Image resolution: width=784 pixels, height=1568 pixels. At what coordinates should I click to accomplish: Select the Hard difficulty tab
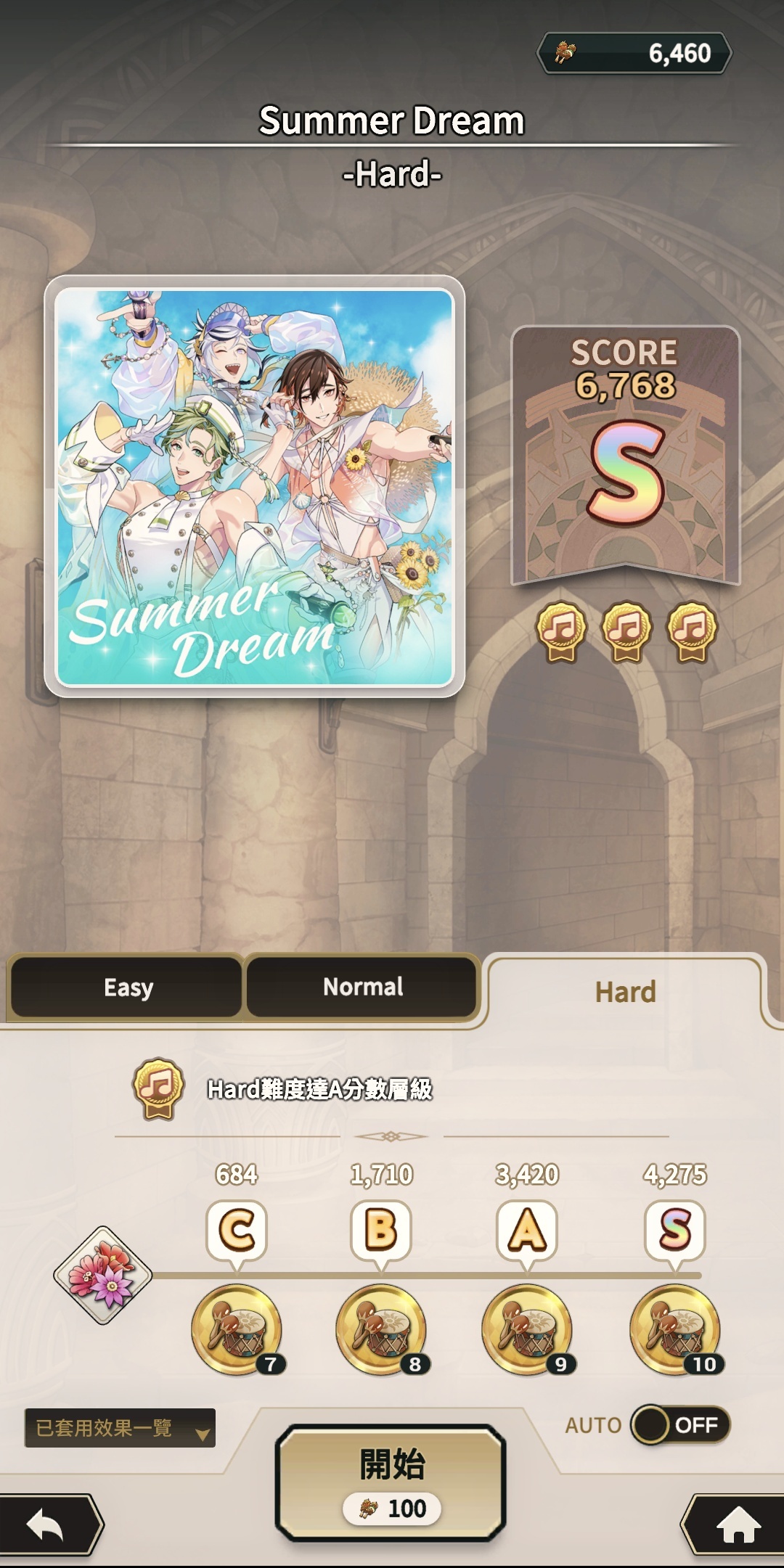coord(626,991)
